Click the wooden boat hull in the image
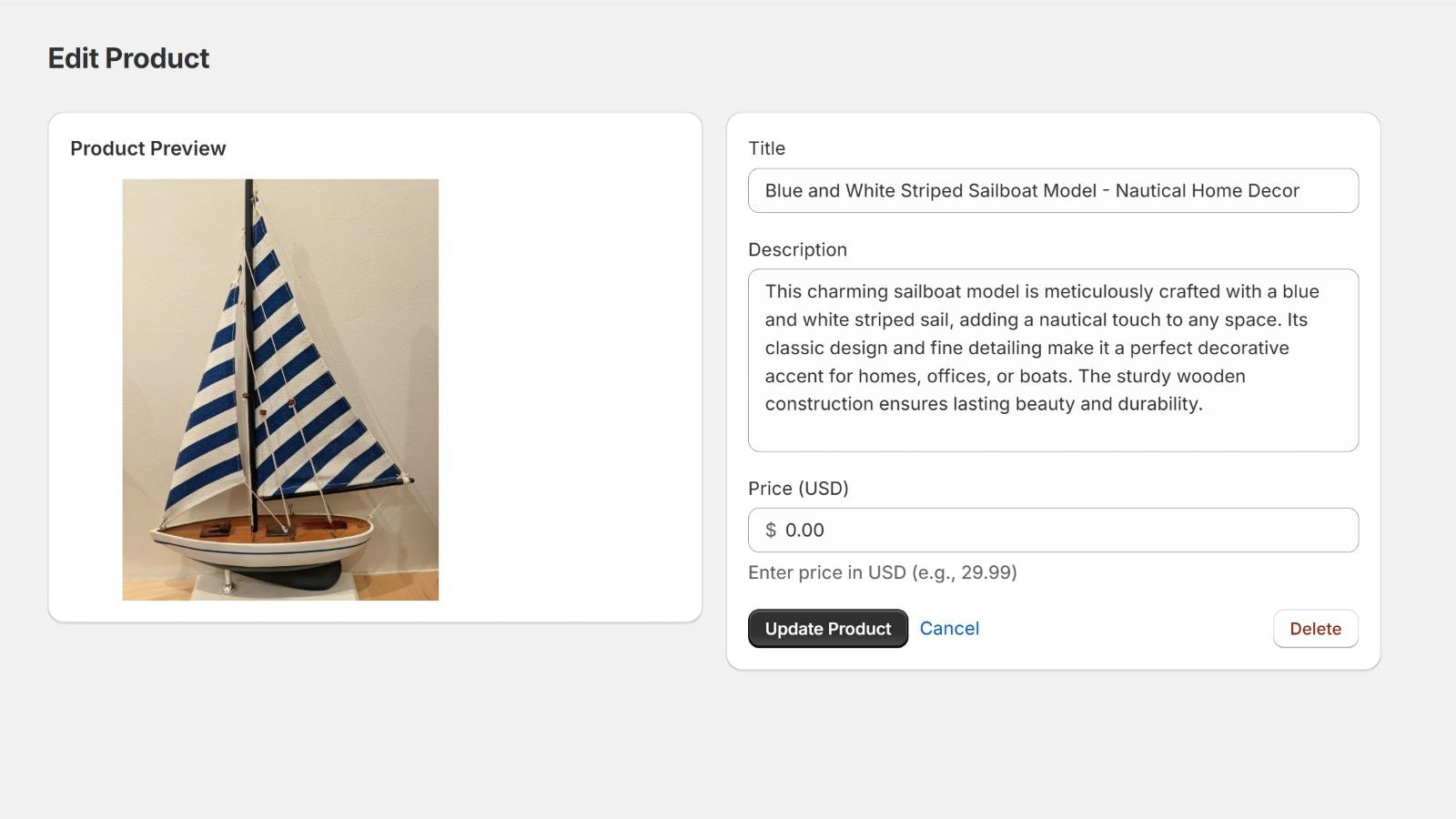The width and height of the screenshot is (1456, 819). [x=264, y=537]
